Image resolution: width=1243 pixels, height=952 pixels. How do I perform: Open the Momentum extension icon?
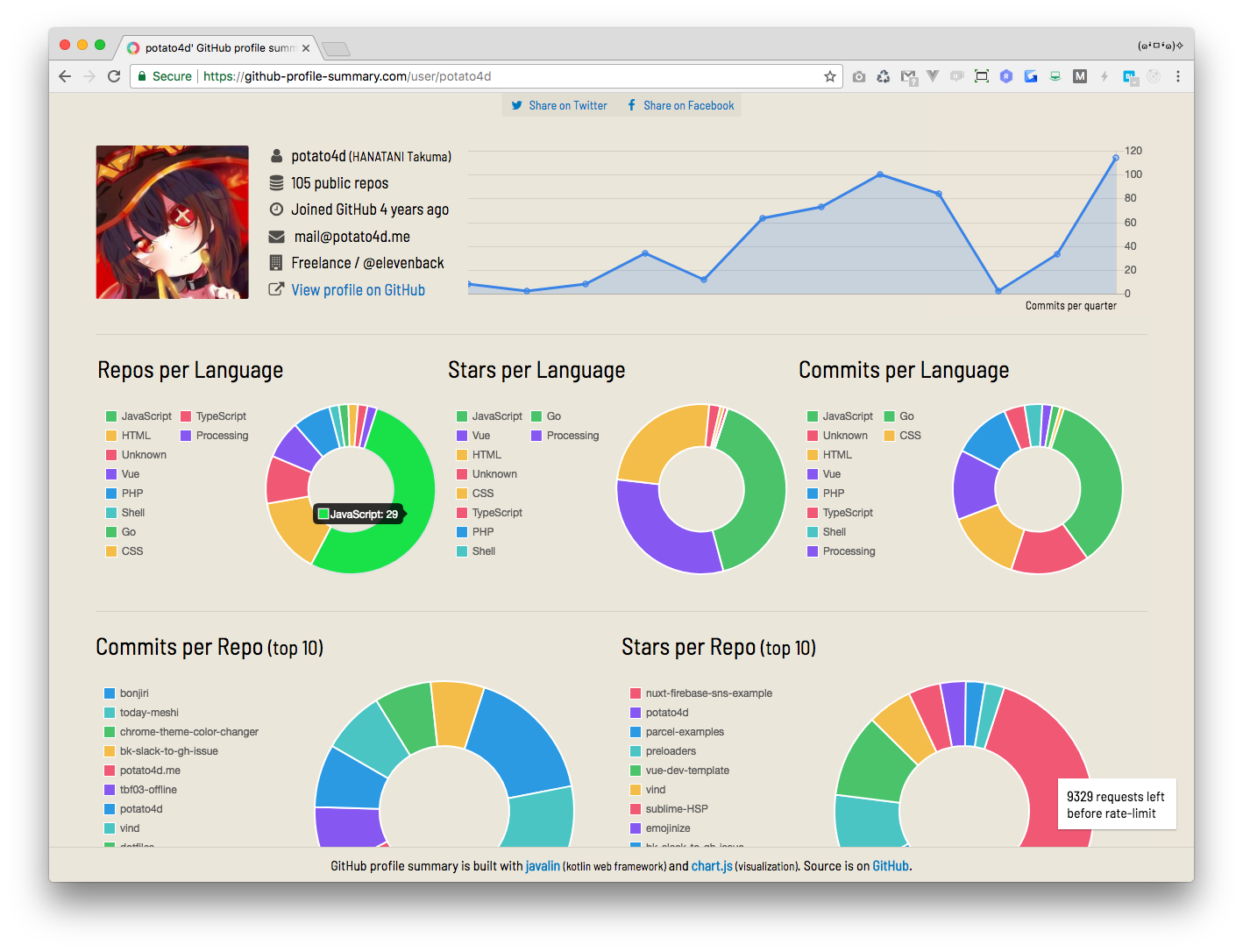(1079, 76)
